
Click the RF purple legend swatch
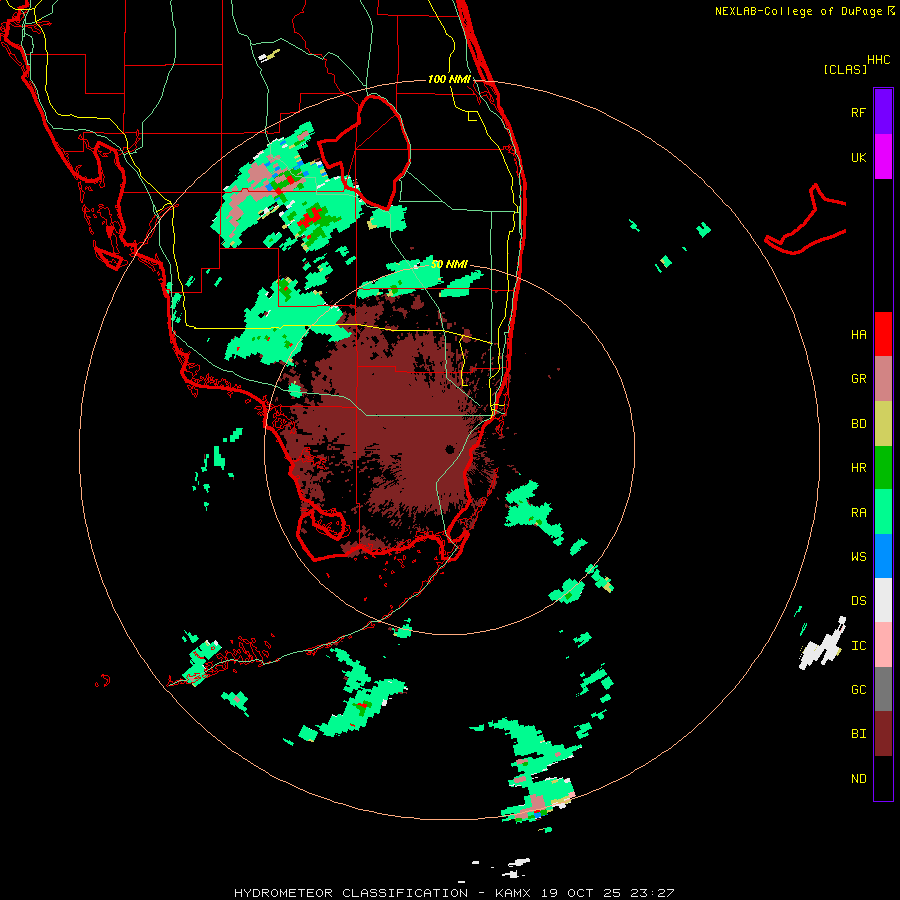tap(883, 112)
